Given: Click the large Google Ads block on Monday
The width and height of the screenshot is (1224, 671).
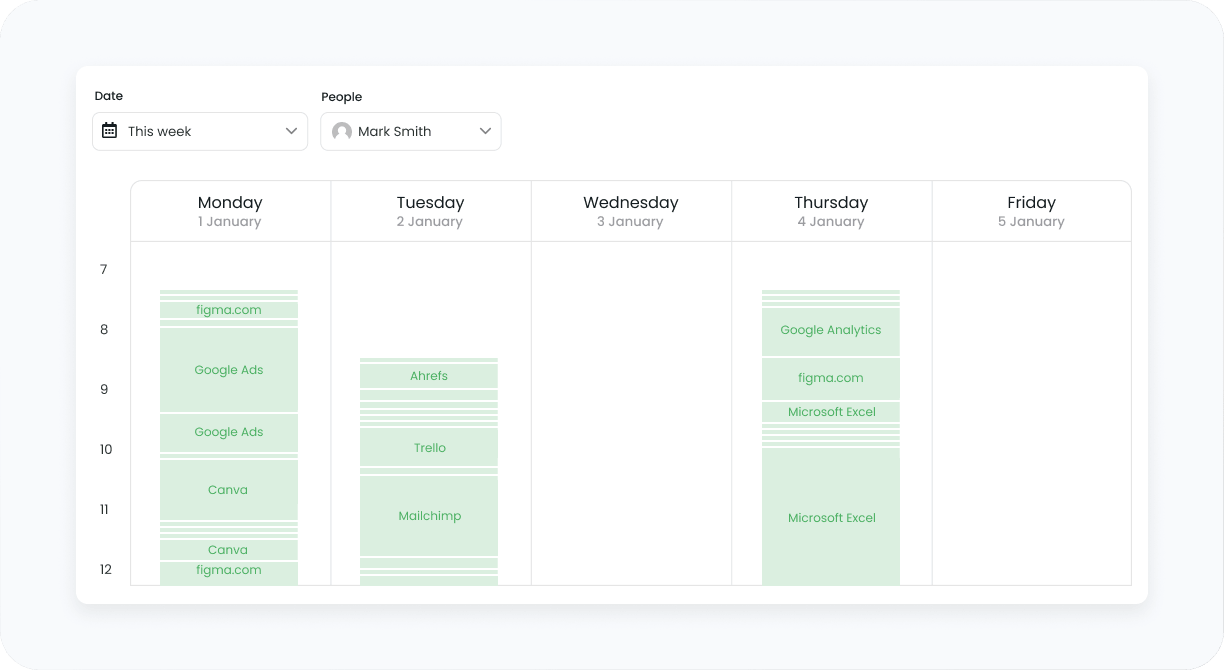Looking at the screenshot, I should [229, 370].
